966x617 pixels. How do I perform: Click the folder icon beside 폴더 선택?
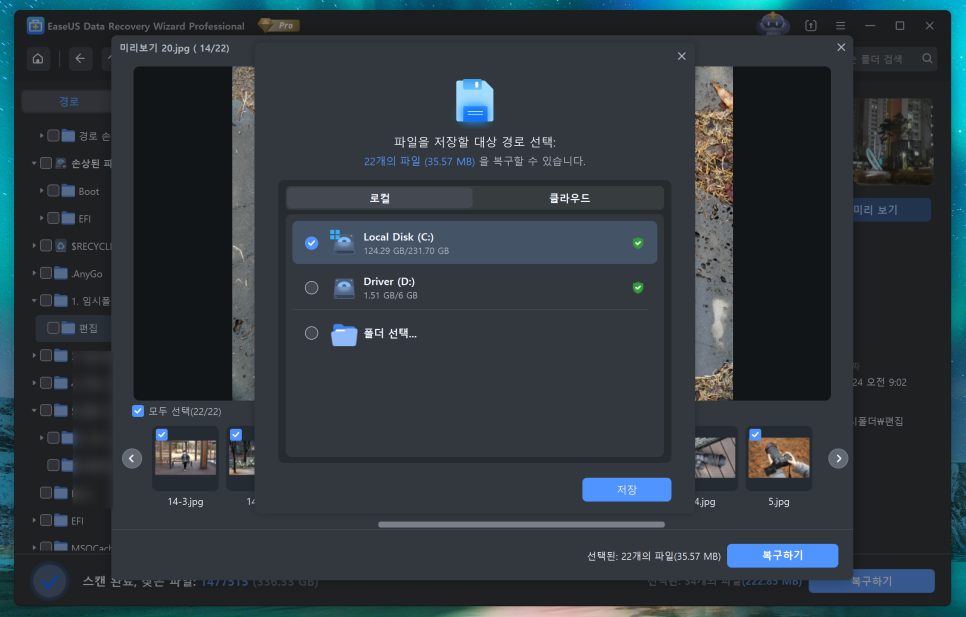pyautogui.click(x=344, y=334)
